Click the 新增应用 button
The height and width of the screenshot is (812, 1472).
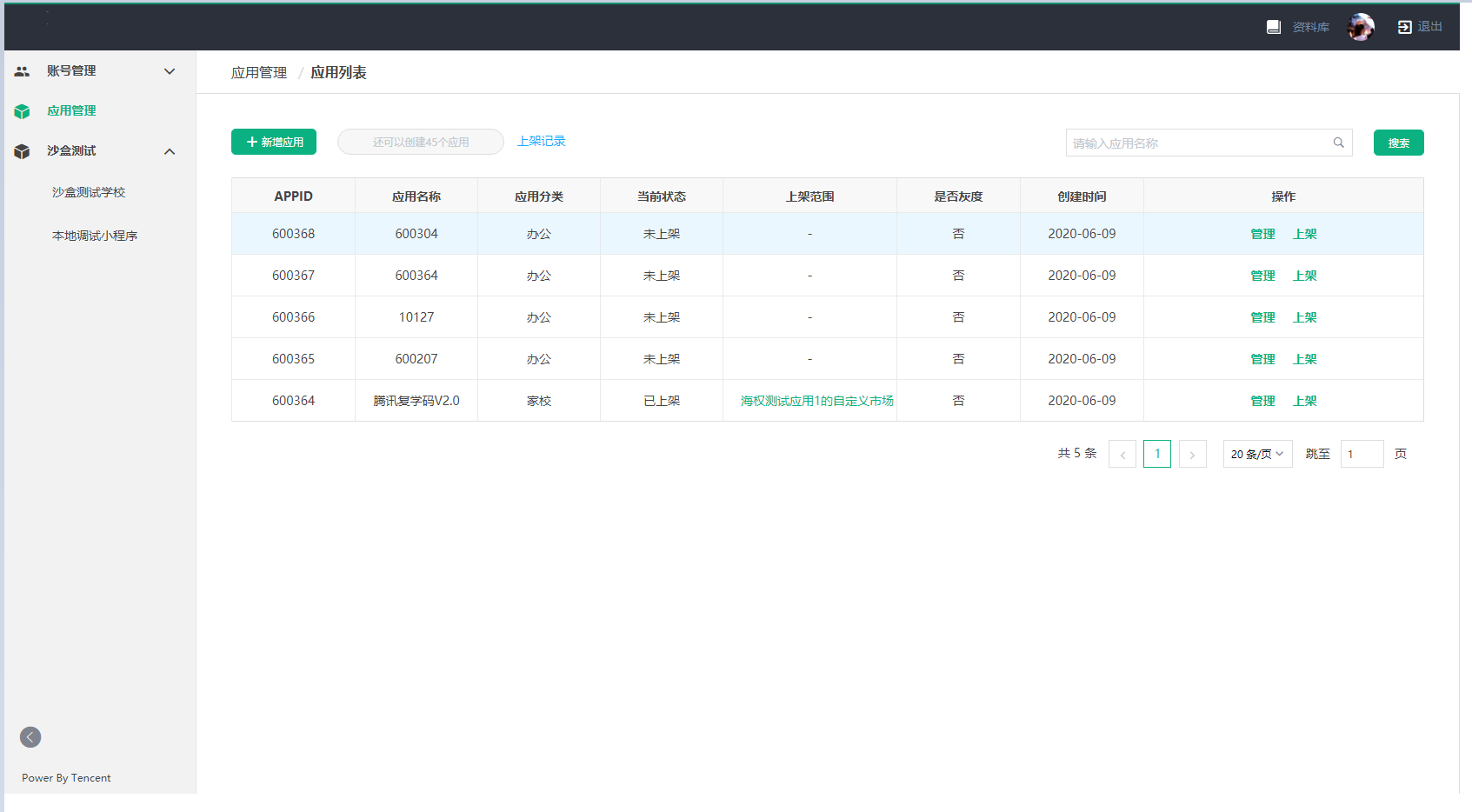[274, 142]
